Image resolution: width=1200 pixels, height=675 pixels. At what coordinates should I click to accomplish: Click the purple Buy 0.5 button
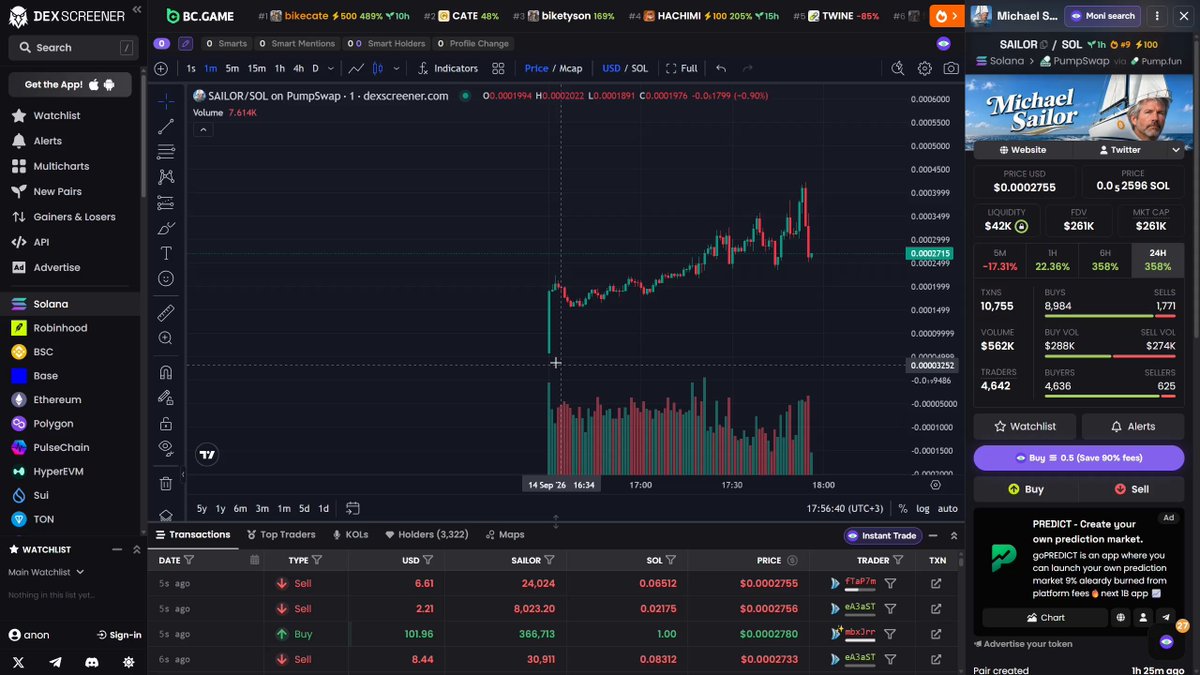[x=1078, y=458]
